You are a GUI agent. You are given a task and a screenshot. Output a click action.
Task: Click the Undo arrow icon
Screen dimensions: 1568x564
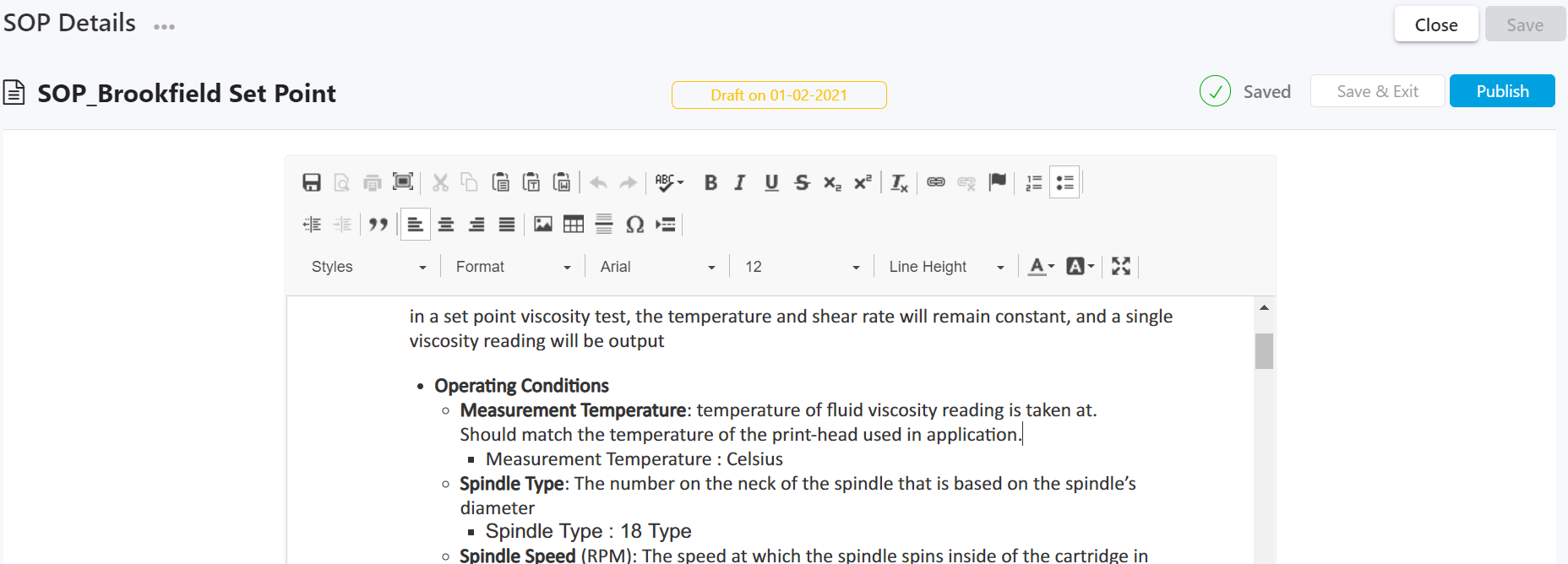click(x=598, y=182)
